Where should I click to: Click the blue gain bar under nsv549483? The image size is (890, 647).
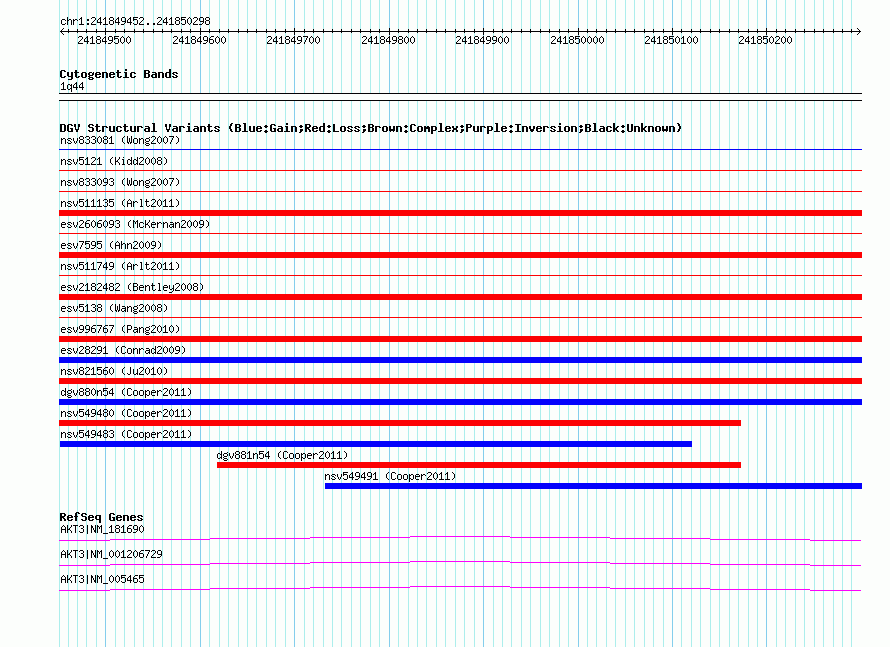point(376,444)
